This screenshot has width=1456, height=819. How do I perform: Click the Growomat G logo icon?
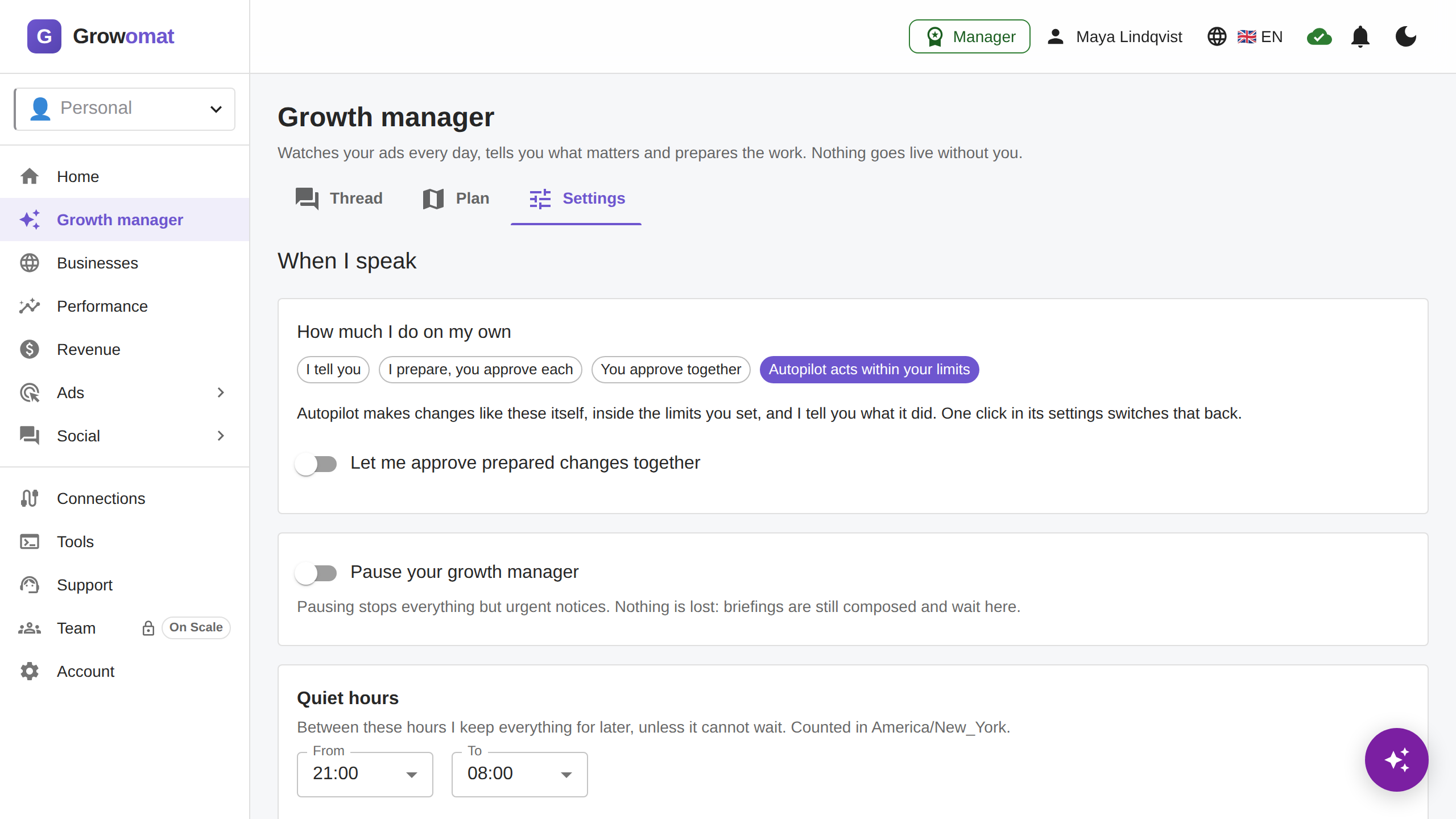point(44,36)
